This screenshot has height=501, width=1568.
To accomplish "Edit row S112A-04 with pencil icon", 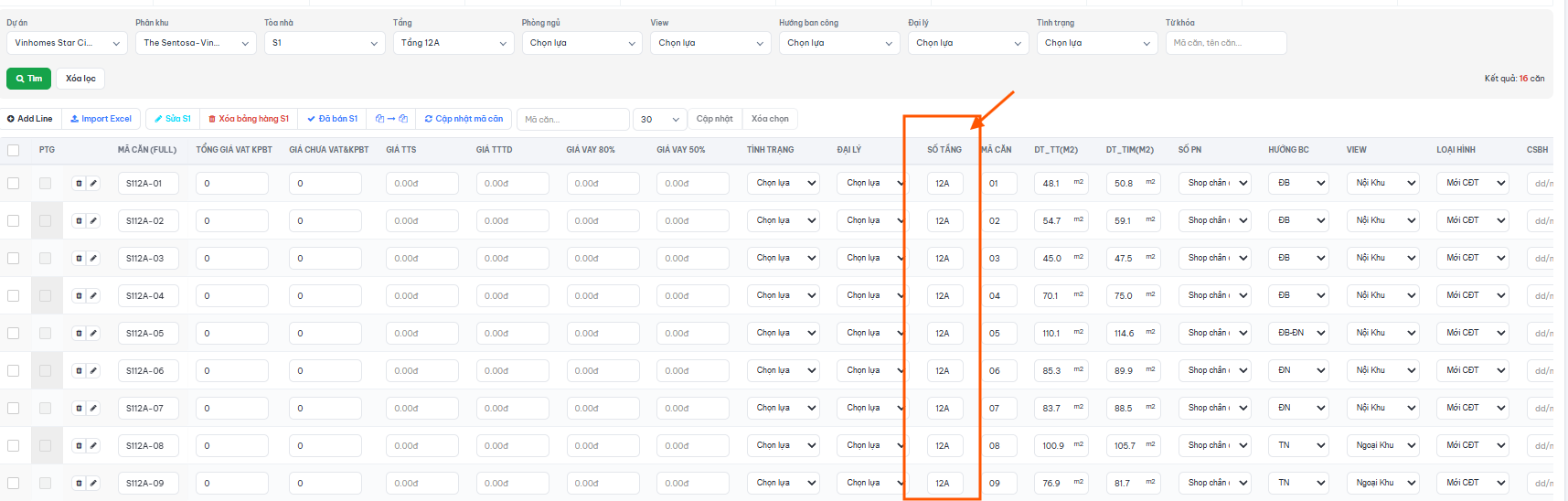I will click(x=93, y=296).
